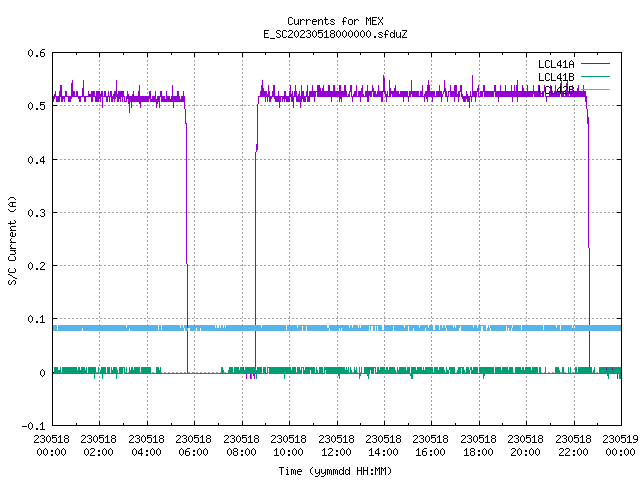Image resolution: width=640 pixels, height=480 pixels.
Task: Click the purple LCL41A legend line sample
Action: tap(595, 64)
